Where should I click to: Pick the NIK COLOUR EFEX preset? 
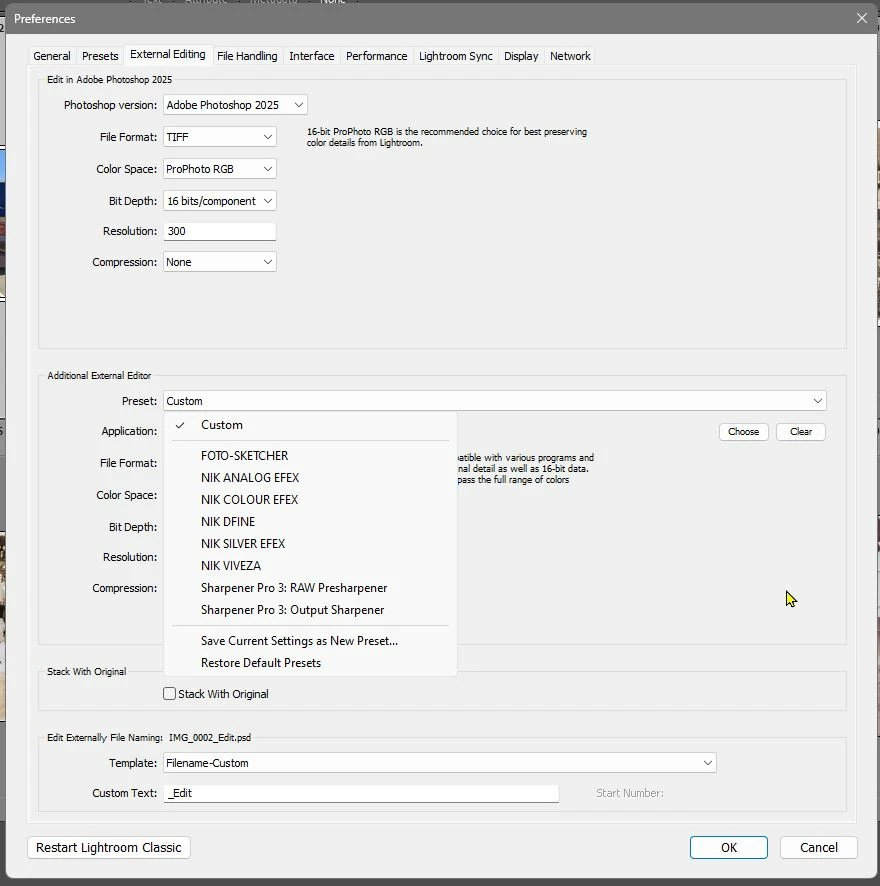tap(310, 500)
